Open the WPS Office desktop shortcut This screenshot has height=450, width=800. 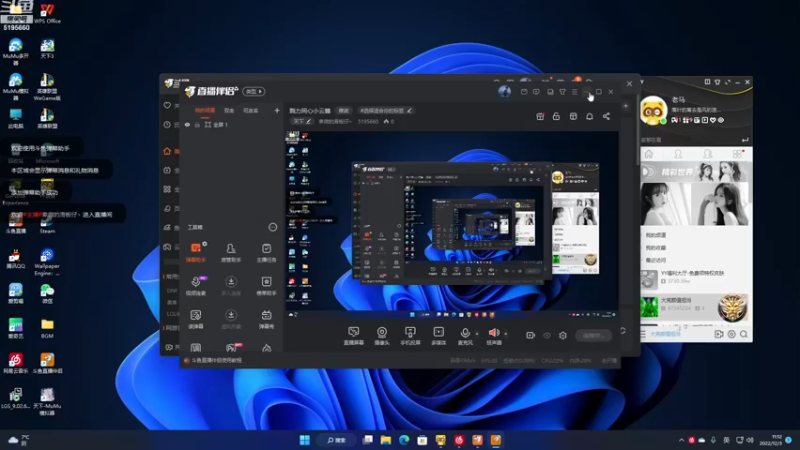click(x=47, y=14)
